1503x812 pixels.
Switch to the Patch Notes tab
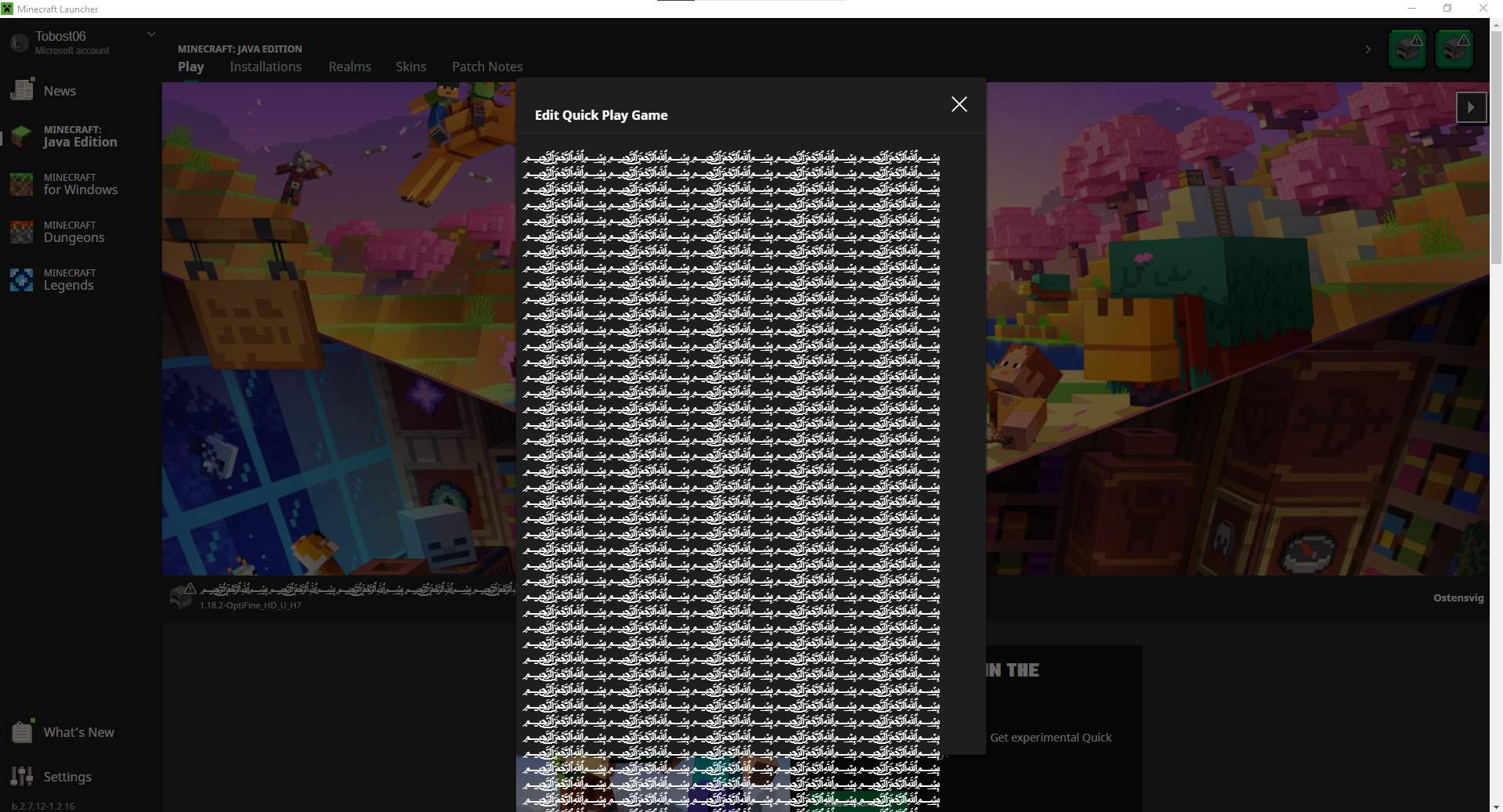487,67
